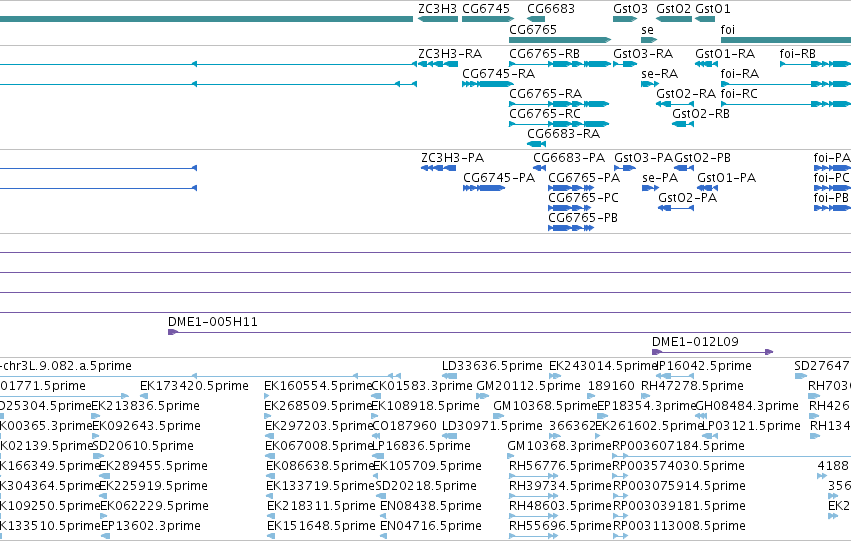Screen dimensions: 851x541
Task: Open the CG6765 gene label
Action: click(x=533, y=29)
